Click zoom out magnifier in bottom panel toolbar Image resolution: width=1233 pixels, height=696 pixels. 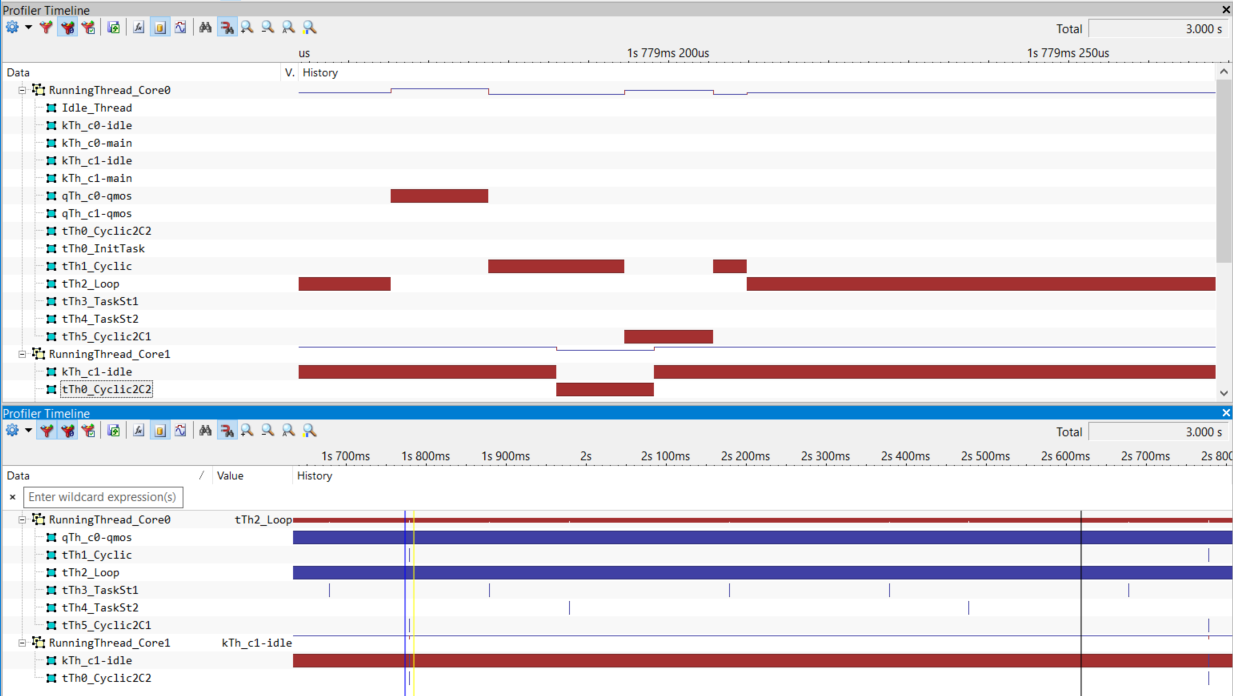click(x=267, y=431)
